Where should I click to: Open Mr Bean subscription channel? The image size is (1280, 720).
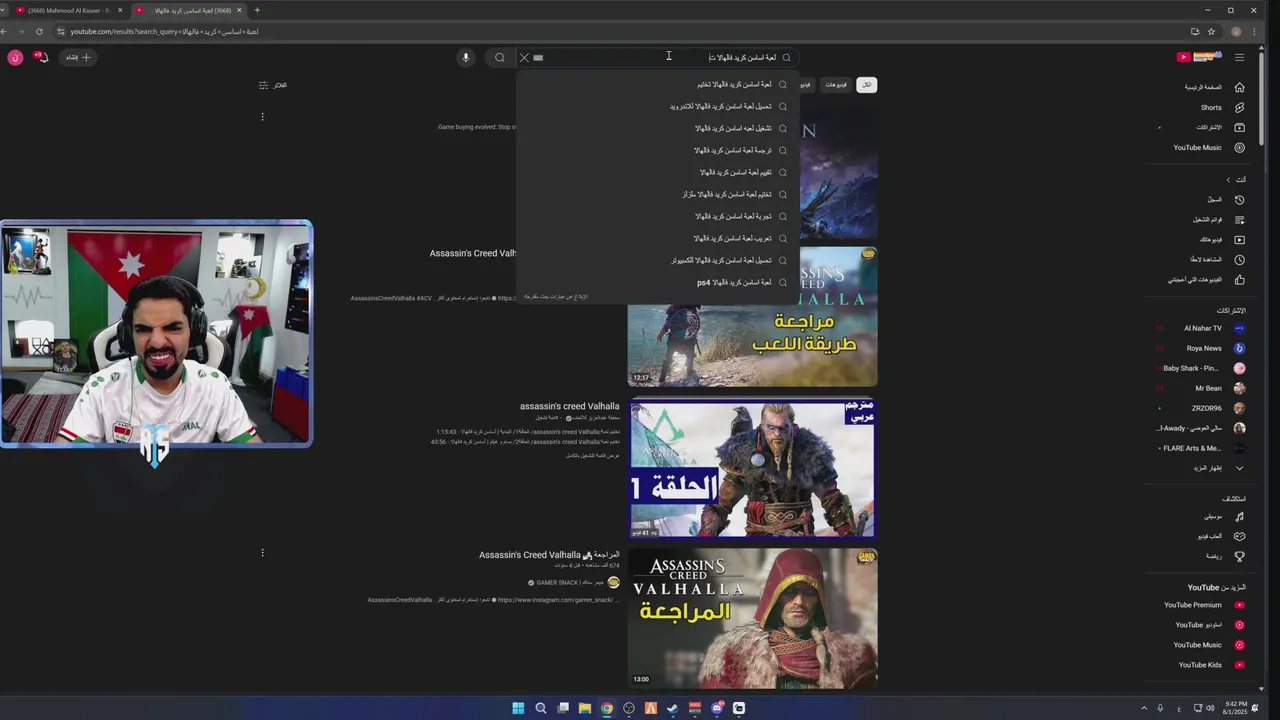[x=1208, y=388]
